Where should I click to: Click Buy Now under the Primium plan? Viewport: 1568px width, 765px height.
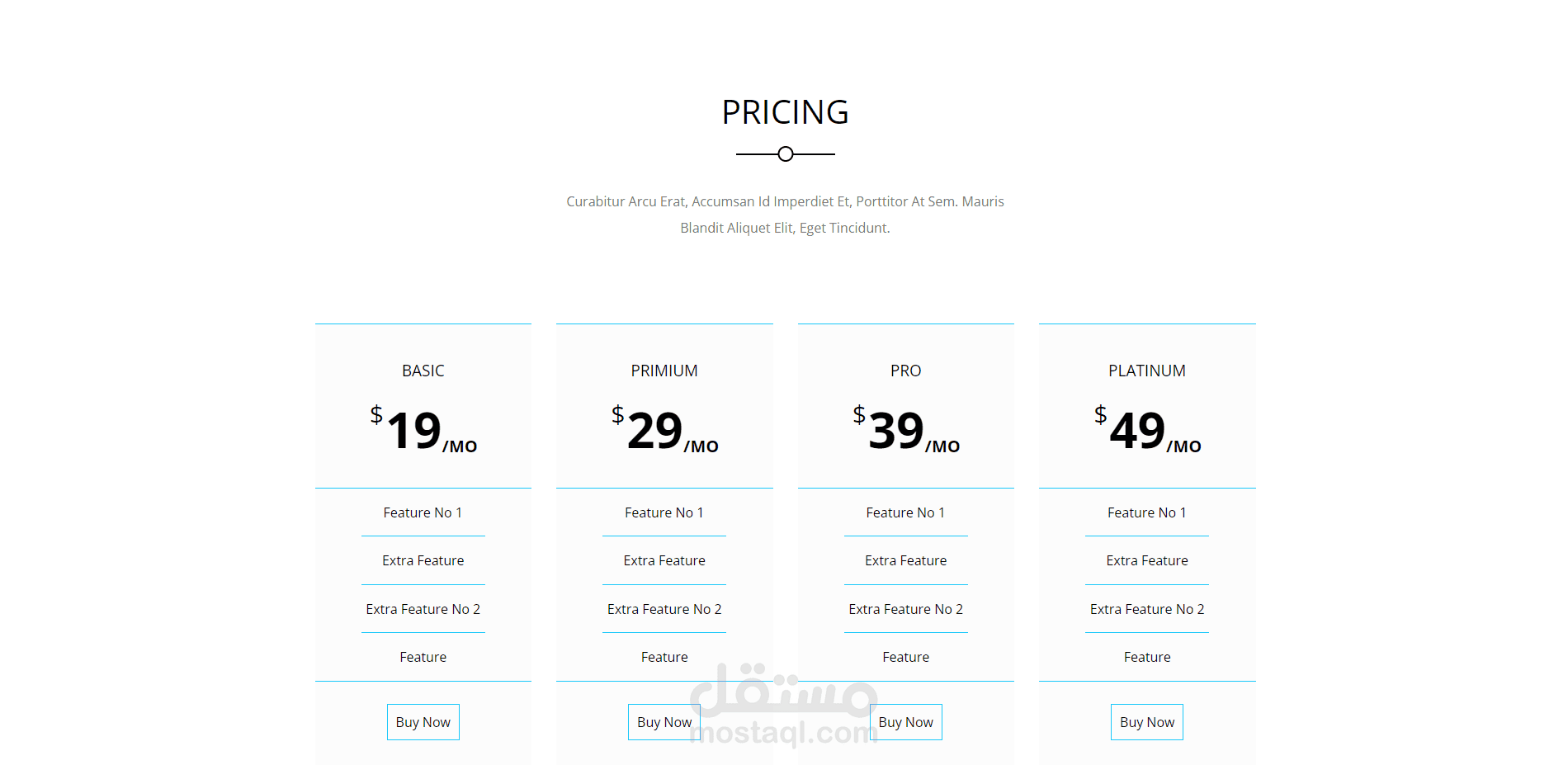(664, 722)
